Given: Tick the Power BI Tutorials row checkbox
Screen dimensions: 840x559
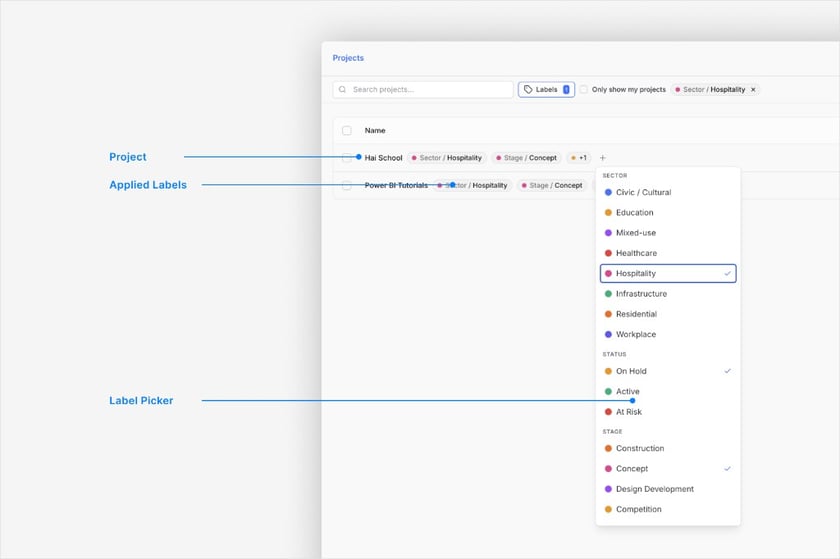Looking at the screenshot, I should pyautogui.click(x=347, y=185).
